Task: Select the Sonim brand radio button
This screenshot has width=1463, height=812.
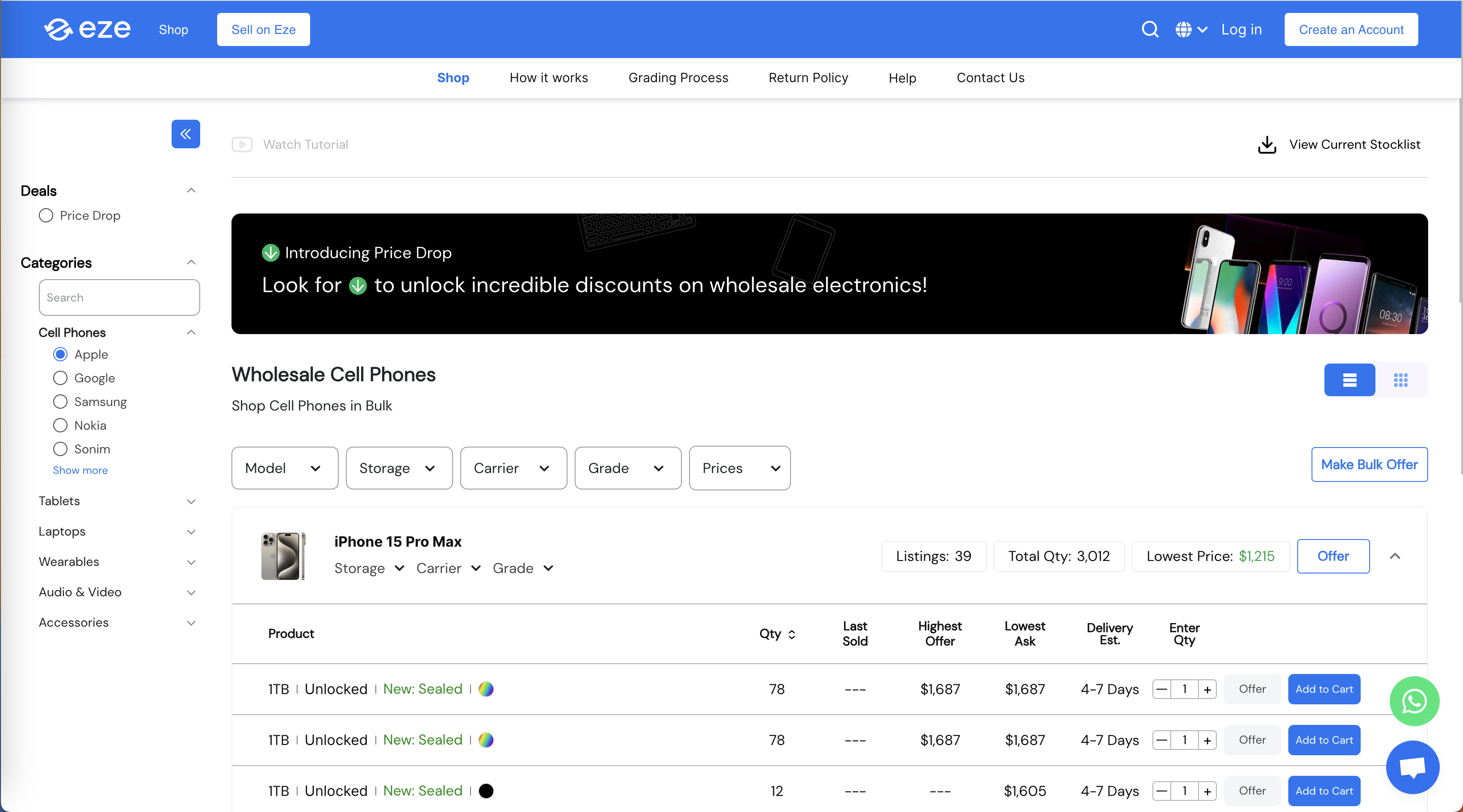Action: [60, 449]
